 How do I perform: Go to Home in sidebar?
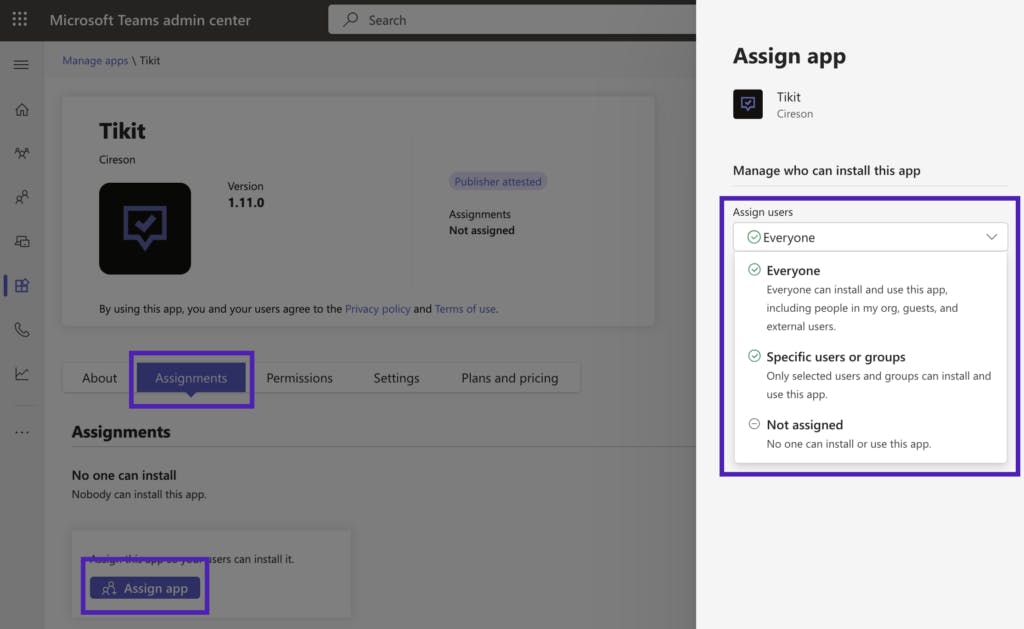click(22, 110)
